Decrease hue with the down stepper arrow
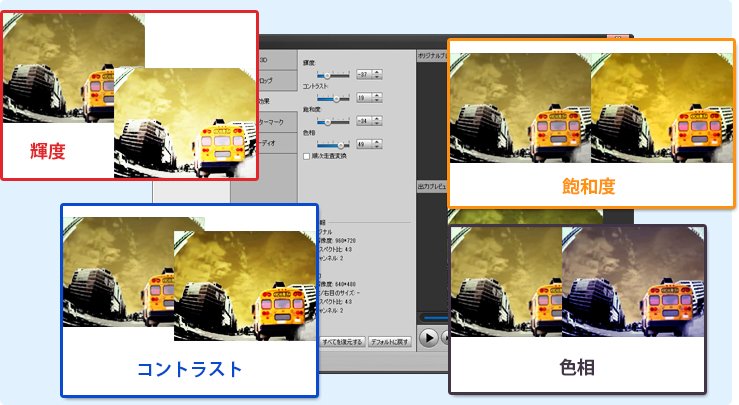This screenshot has height=405, width=739. [377, 147]
